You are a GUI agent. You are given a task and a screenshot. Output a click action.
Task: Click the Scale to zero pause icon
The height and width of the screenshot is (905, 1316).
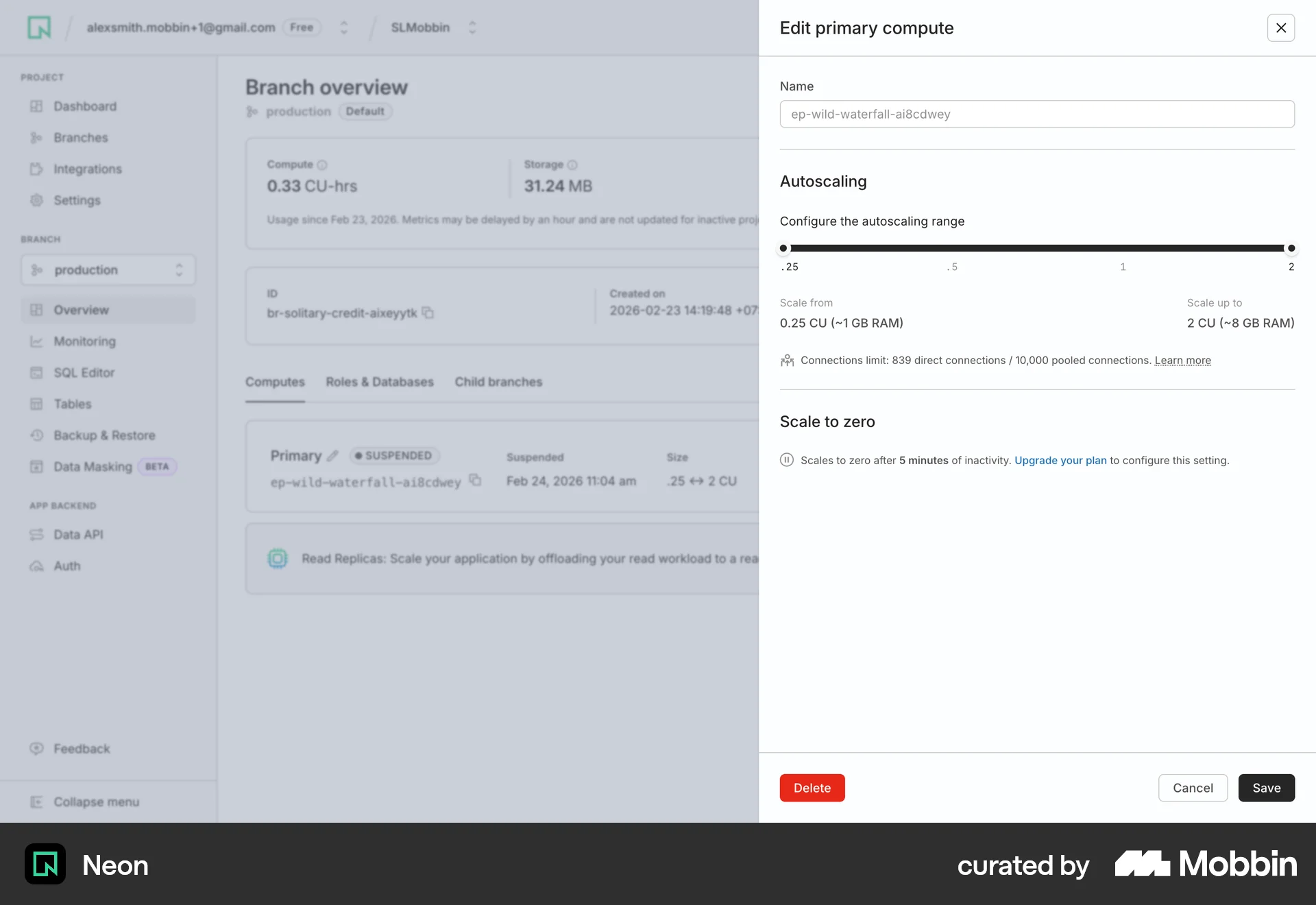(787, 460)
